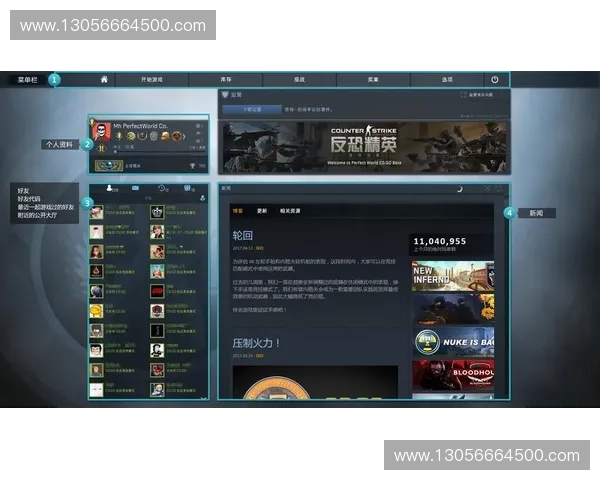Click the add friend icon
Viewport: 600px width, 480px height.
coord(202,198)
